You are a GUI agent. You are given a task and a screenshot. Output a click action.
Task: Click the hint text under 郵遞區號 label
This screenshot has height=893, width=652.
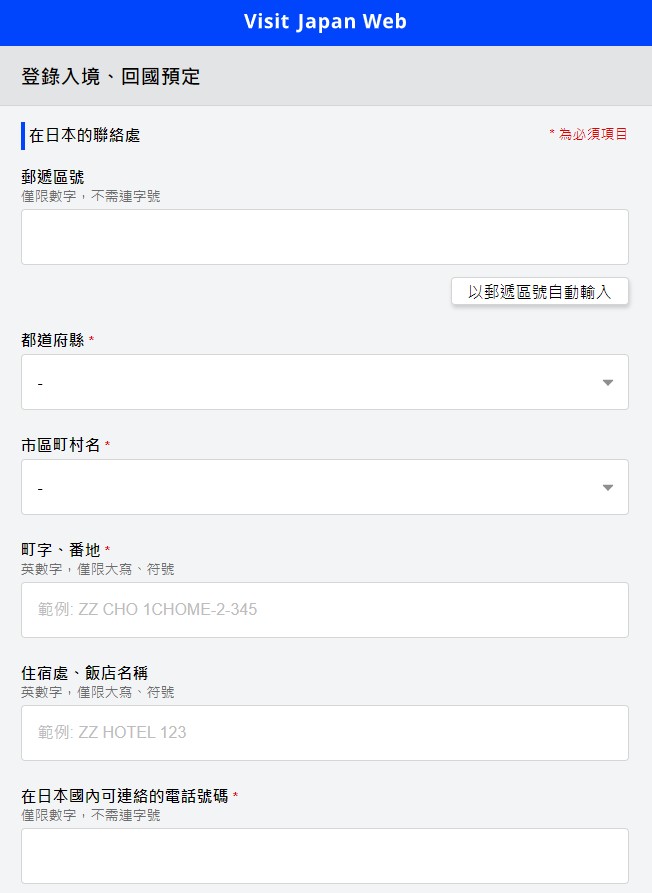coord(91,196)
